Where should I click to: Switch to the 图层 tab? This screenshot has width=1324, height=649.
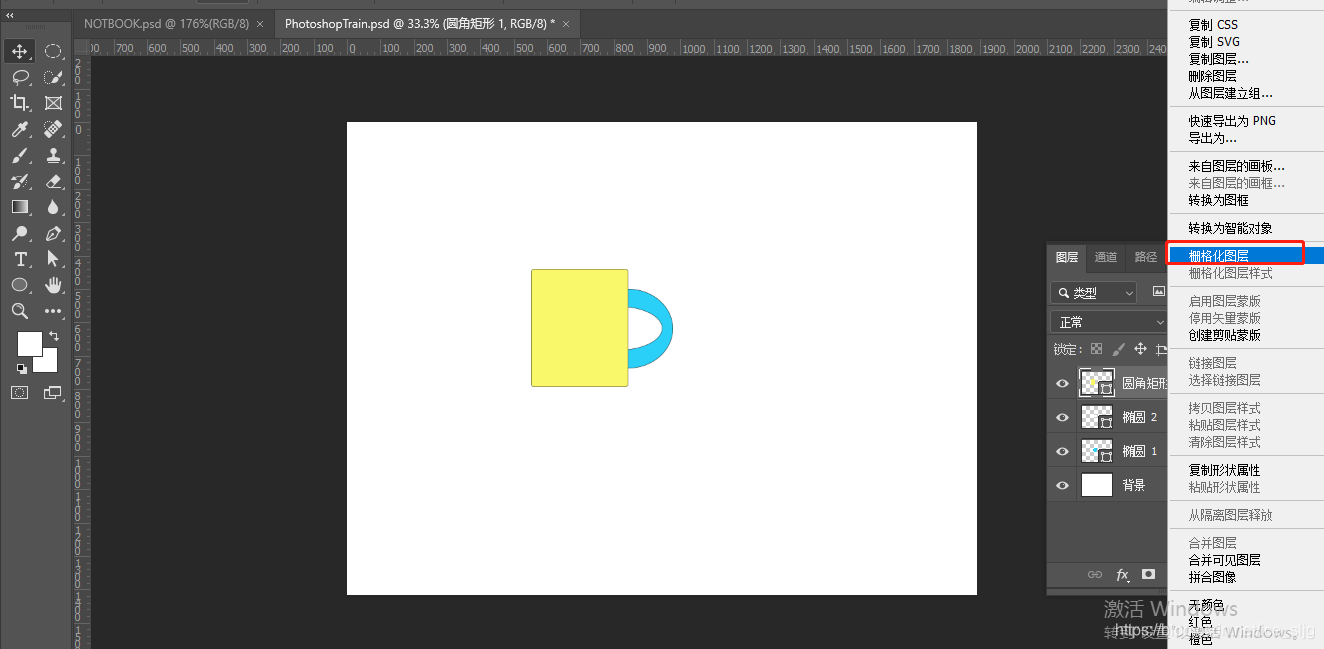click(1067, 257)
